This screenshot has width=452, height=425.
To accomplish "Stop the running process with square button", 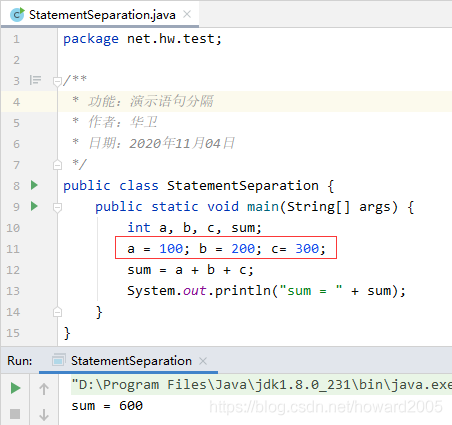I will [15, 414].
